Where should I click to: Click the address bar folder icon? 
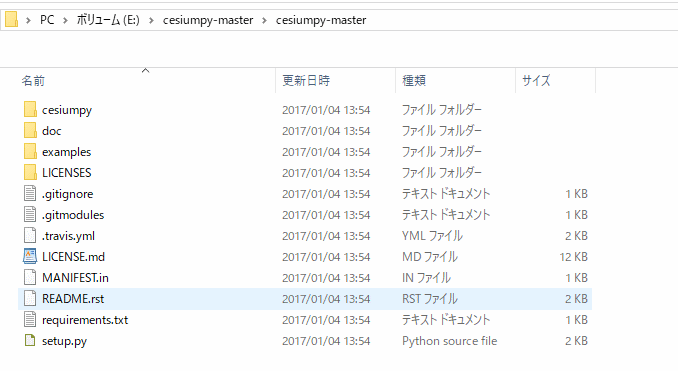(12, 19)
